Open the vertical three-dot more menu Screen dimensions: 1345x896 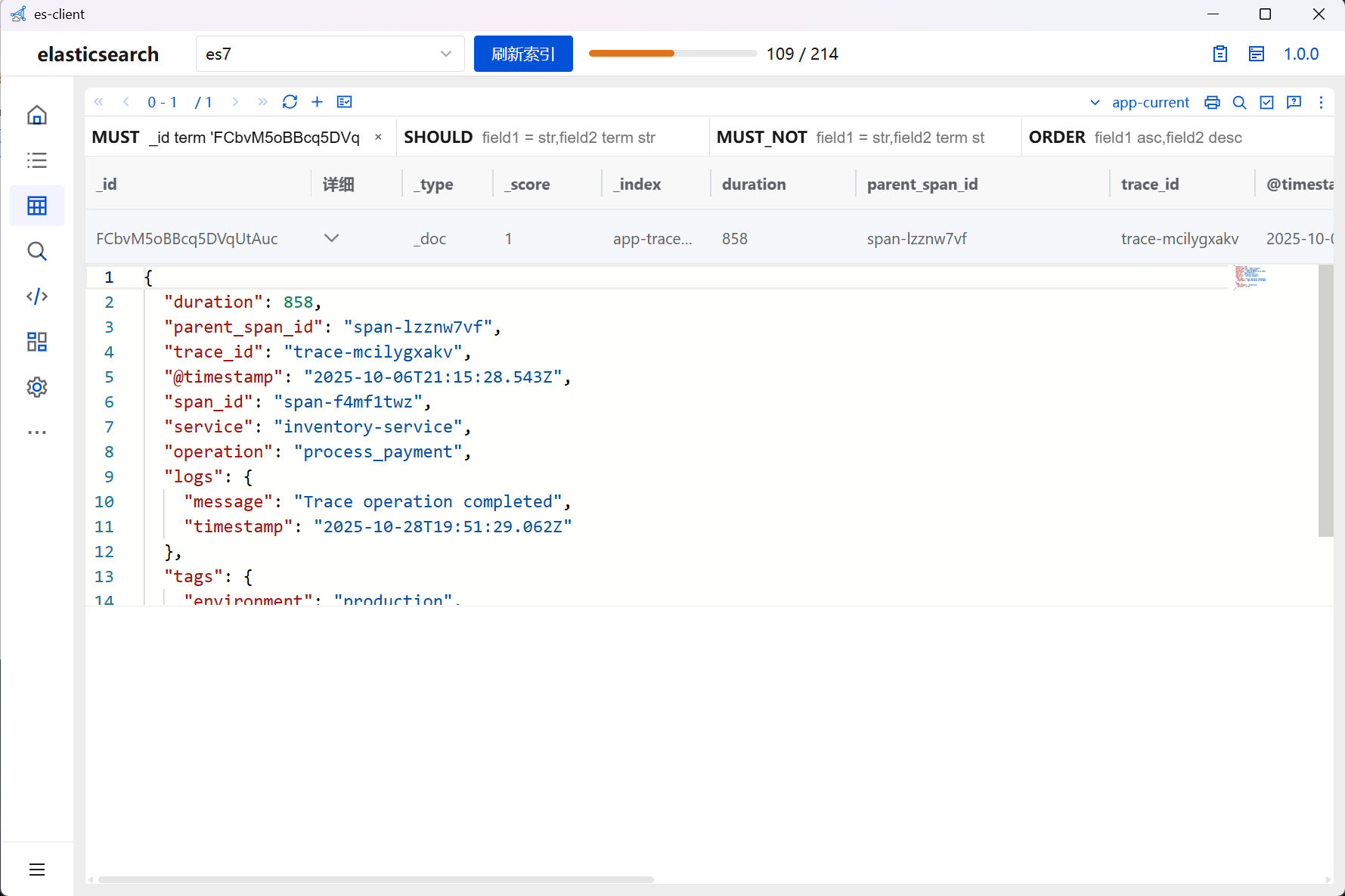(1321, 103)
